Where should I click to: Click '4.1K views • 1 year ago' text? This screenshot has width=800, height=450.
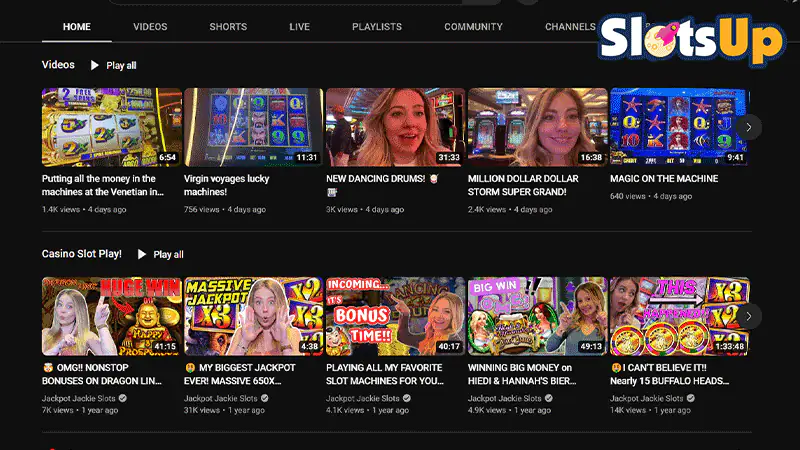367,410
